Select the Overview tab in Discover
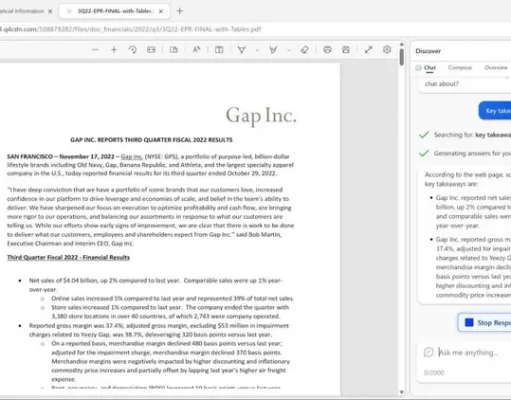The image size is (511, 400). click(496, 68)
